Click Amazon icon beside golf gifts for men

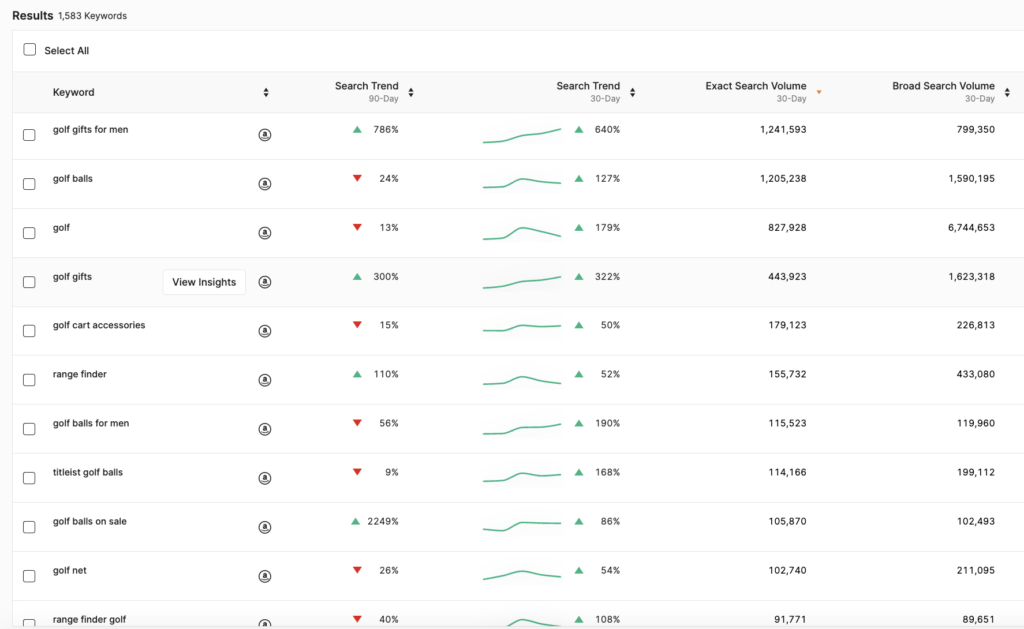click(x=265, y=135)
